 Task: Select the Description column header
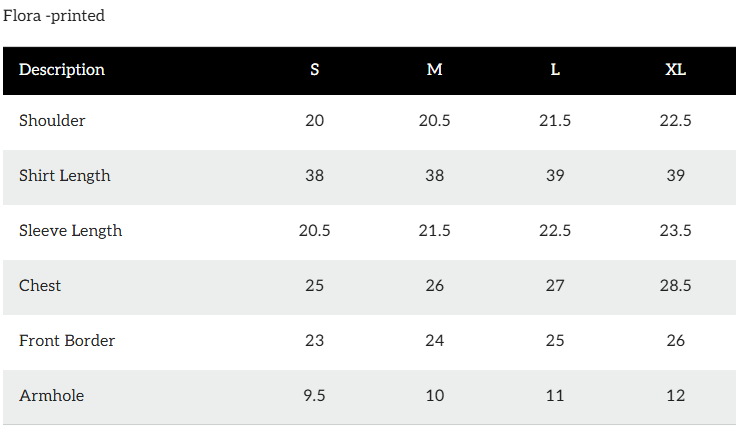pos(62,70)
